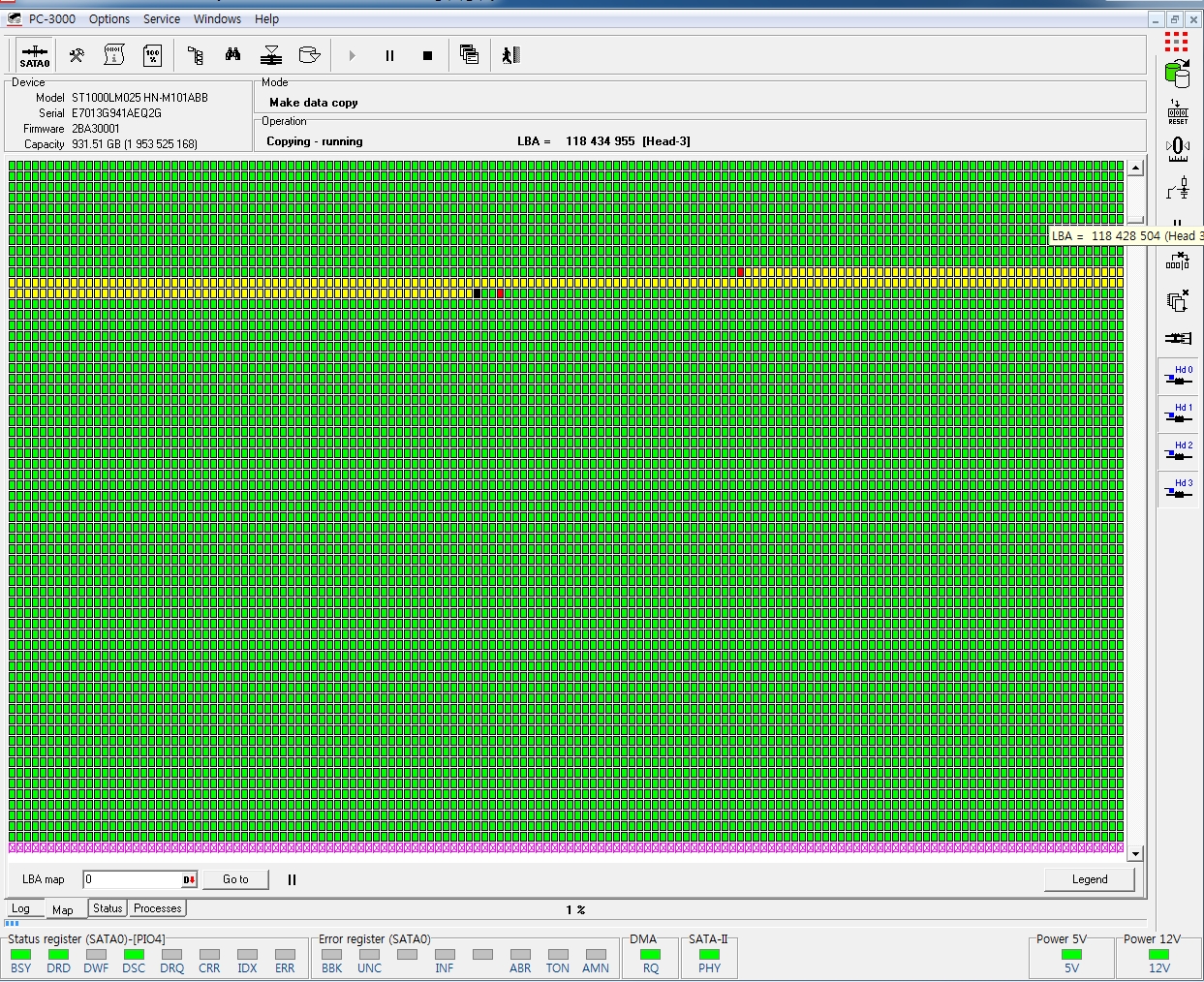Click the 100% test document icon
The image size is (1204, 982).
[152, 56]
